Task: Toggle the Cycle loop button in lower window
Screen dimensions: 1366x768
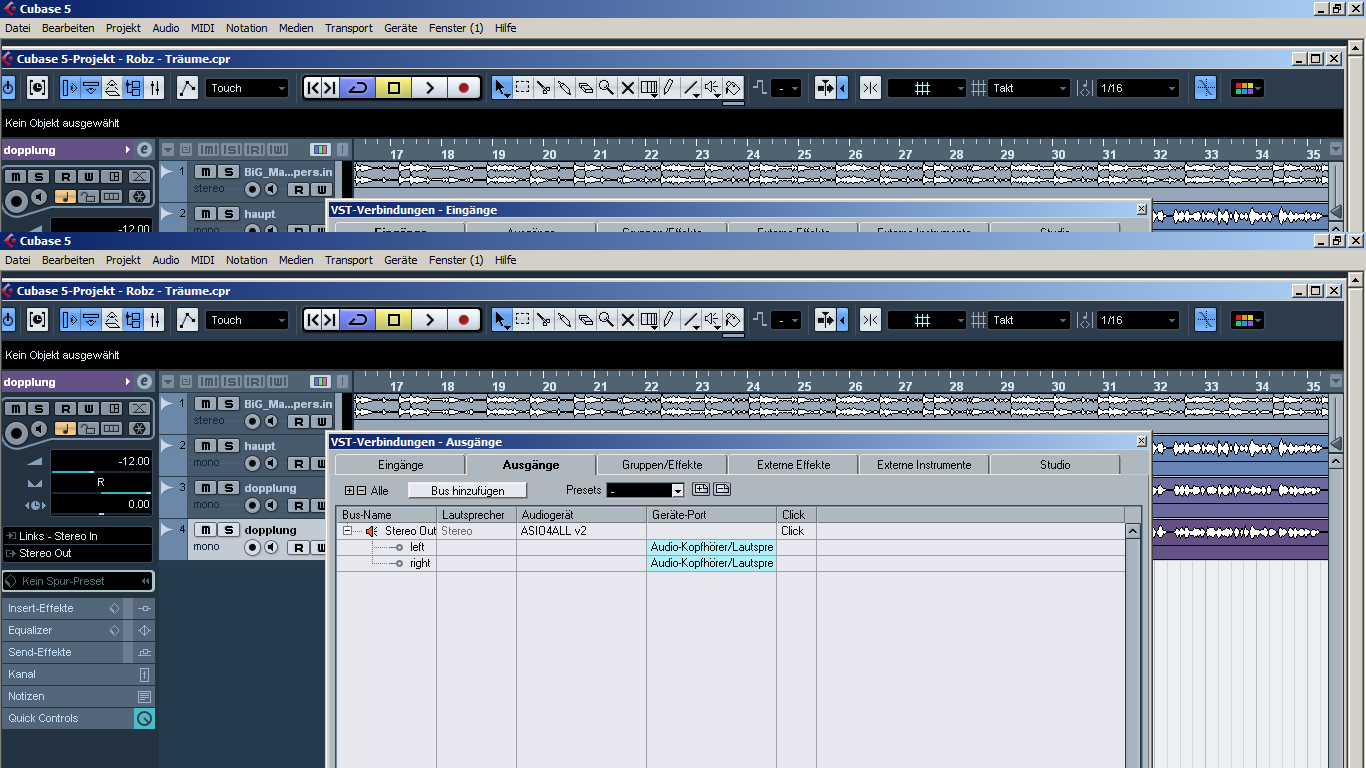Action: (x=358, y=320)
